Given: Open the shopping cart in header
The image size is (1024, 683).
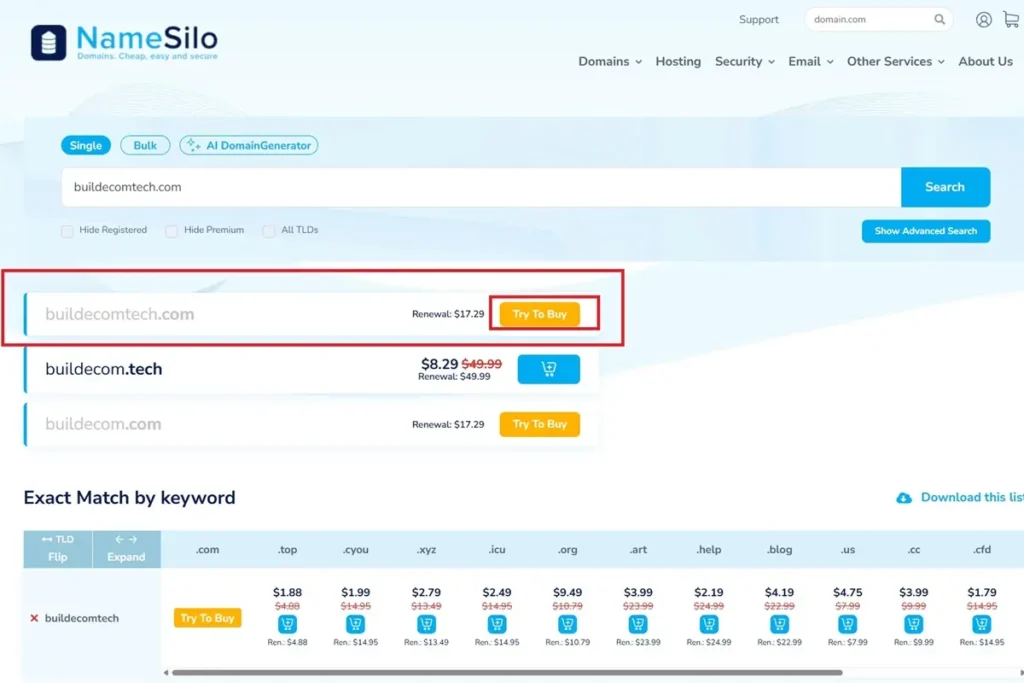Looking at the screenshot, I should coord(1011,20).
